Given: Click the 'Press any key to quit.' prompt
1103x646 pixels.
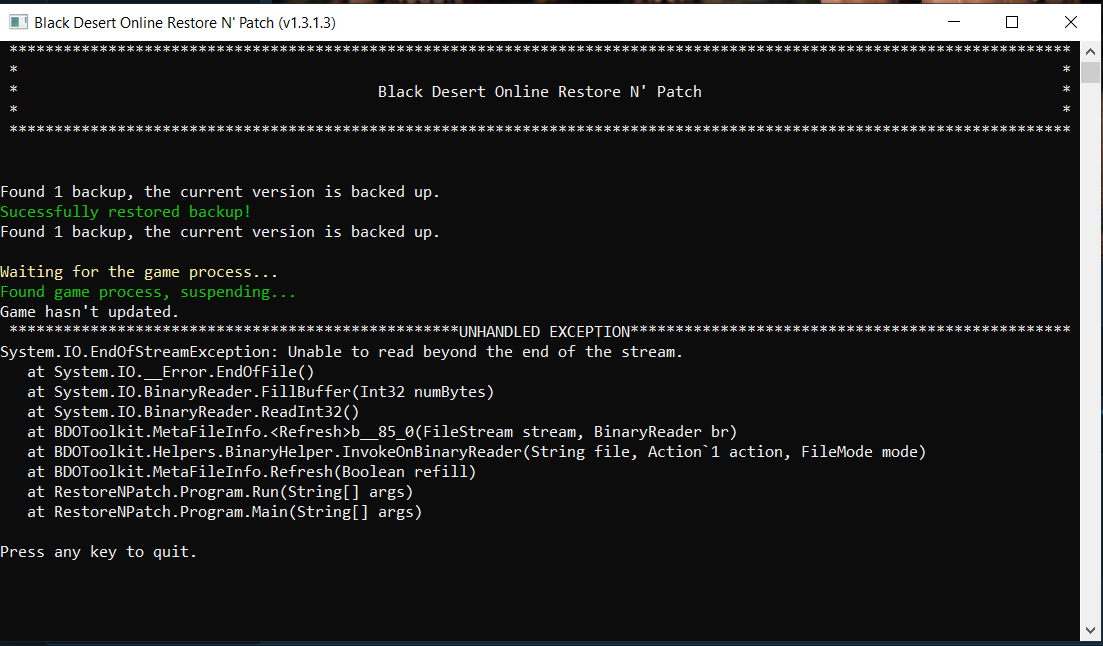Looking at the screenshot, I should 99,552.
